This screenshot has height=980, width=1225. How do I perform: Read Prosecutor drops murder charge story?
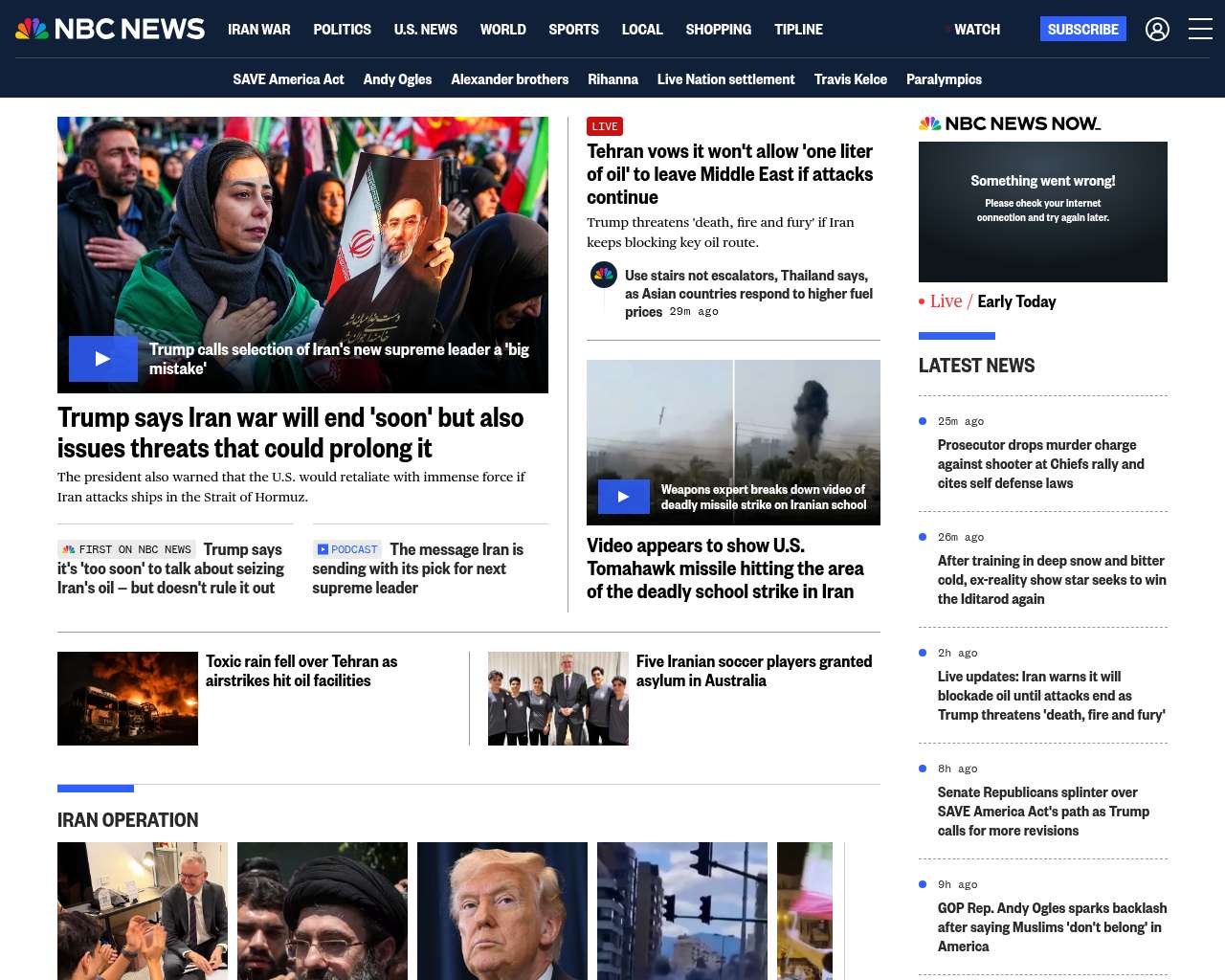coord(1041,464)
